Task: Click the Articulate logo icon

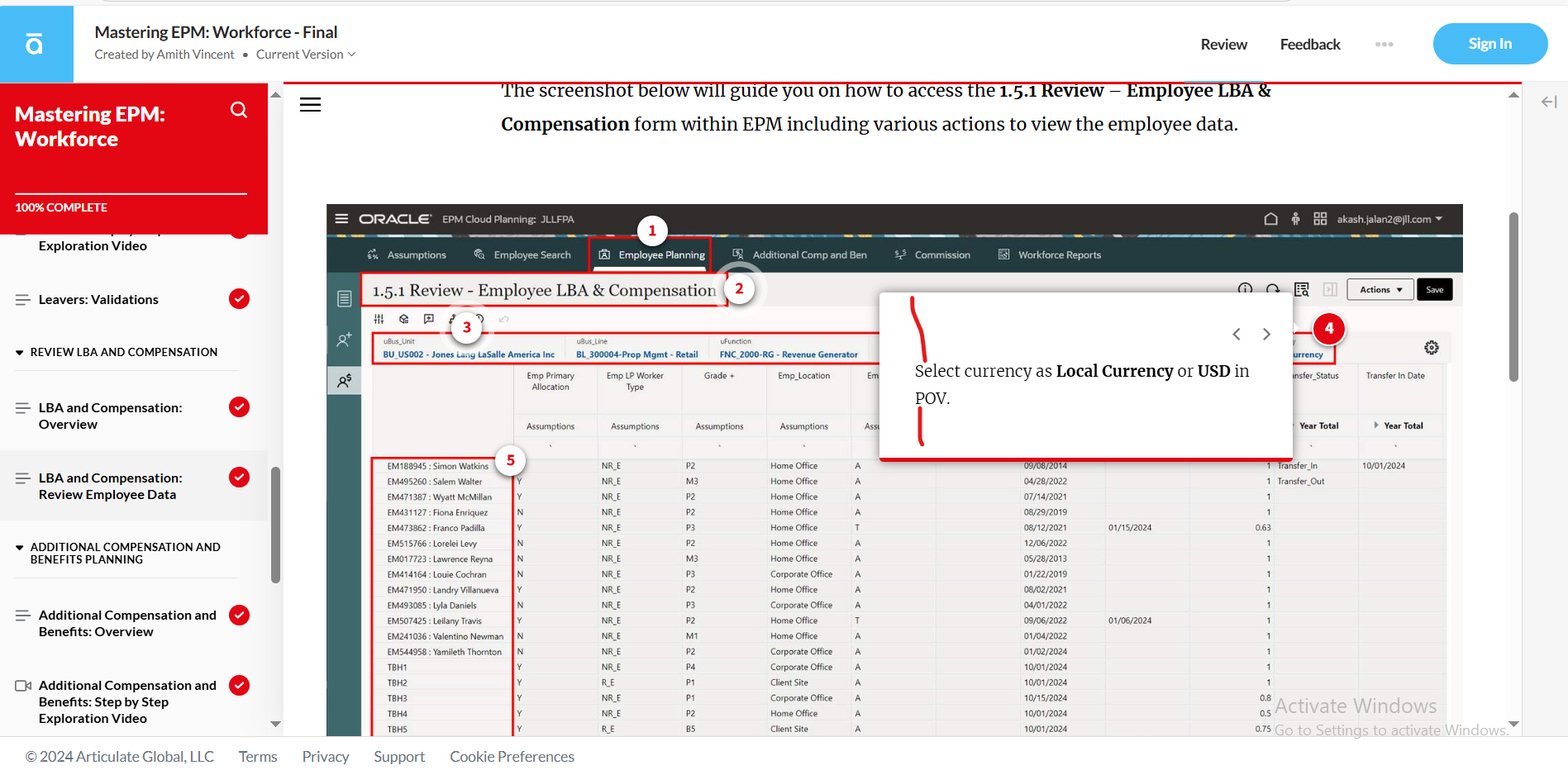Action: coord(34,44)
